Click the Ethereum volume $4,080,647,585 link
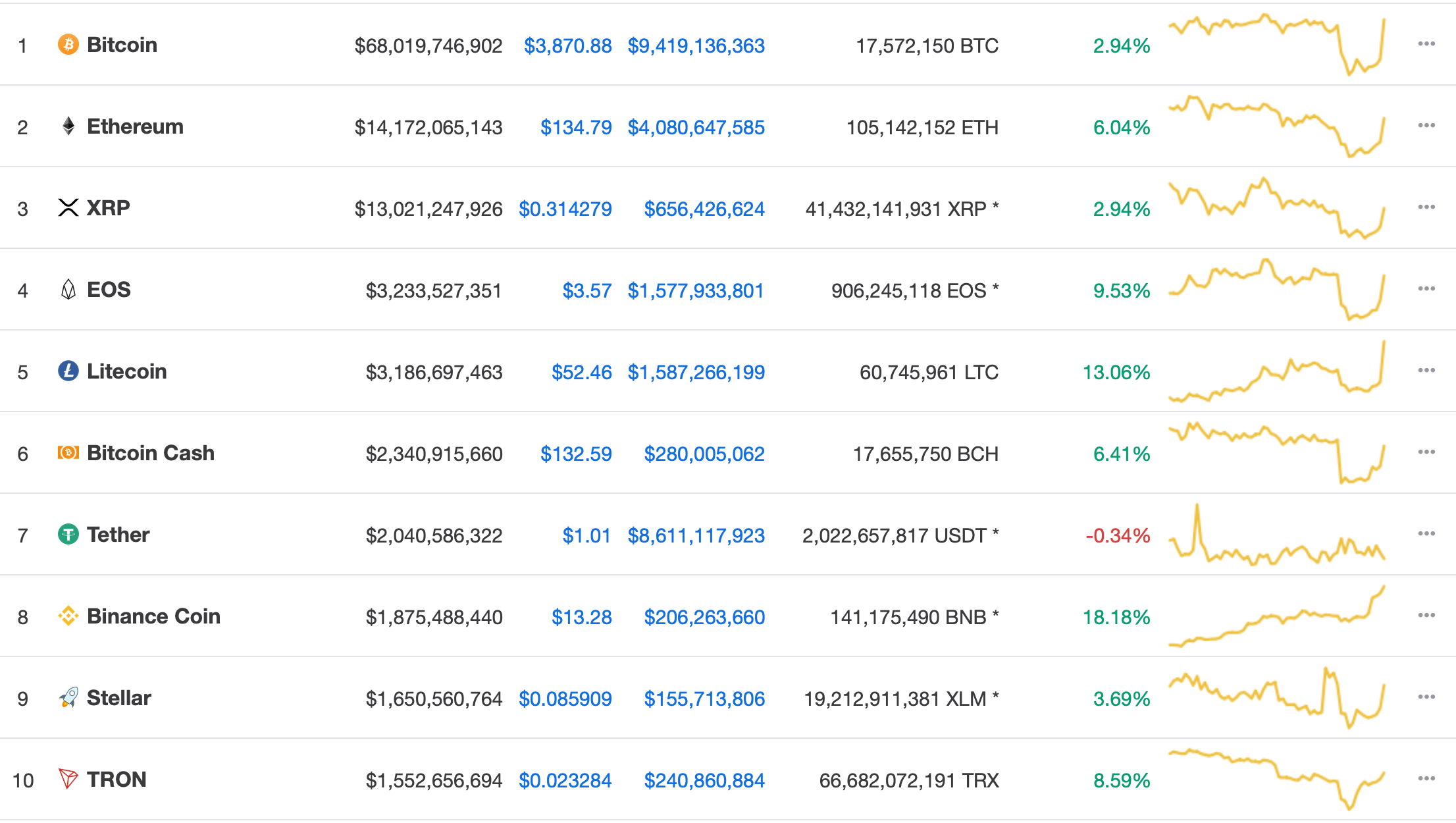1456x823 pixels. coord(696,127)
